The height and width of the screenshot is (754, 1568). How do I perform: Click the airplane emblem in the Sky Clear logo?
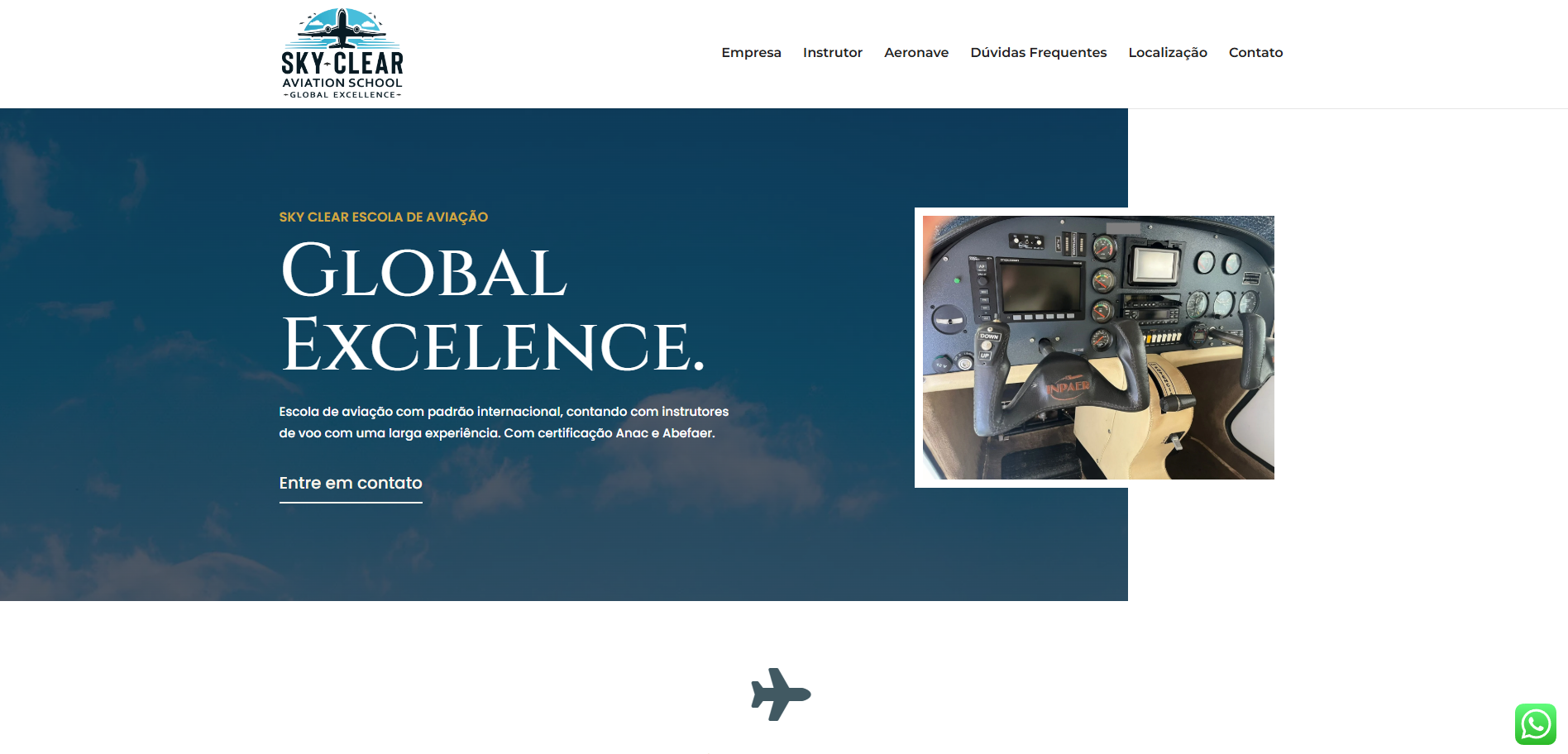click(342, 29)
